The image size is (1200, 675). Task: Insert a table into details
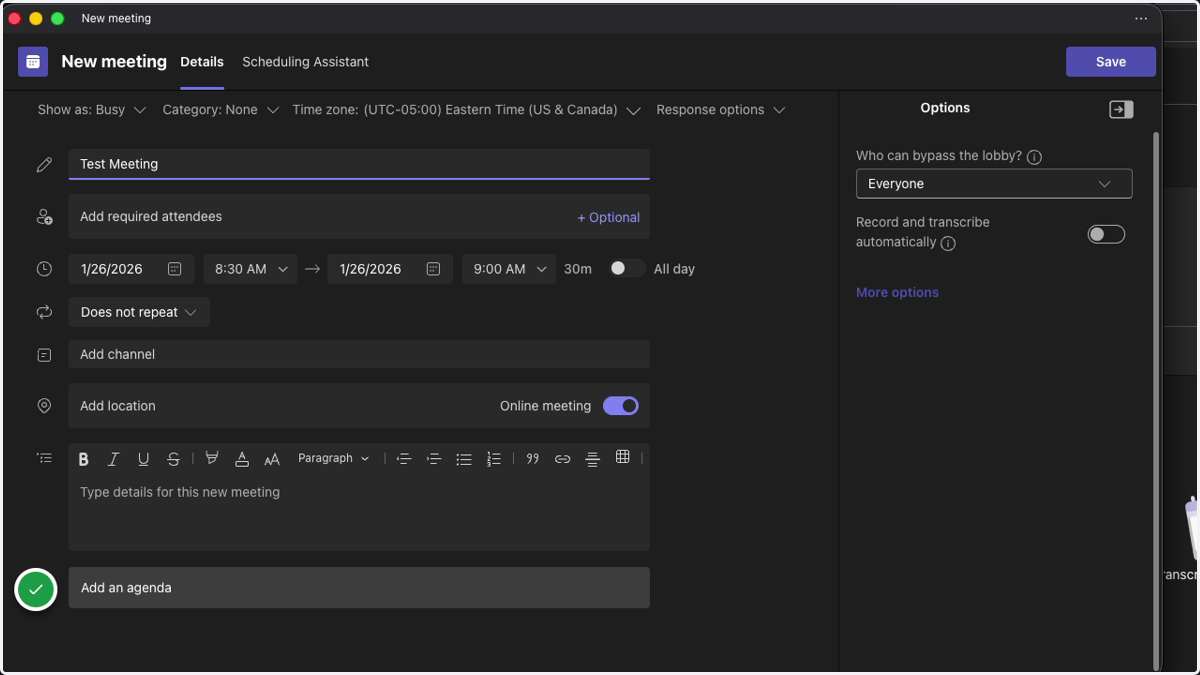(623, 457)
